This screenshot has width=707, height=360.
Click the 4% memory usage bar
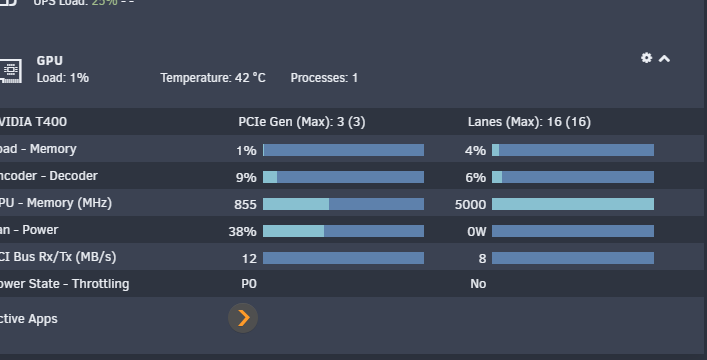(573, 150)
